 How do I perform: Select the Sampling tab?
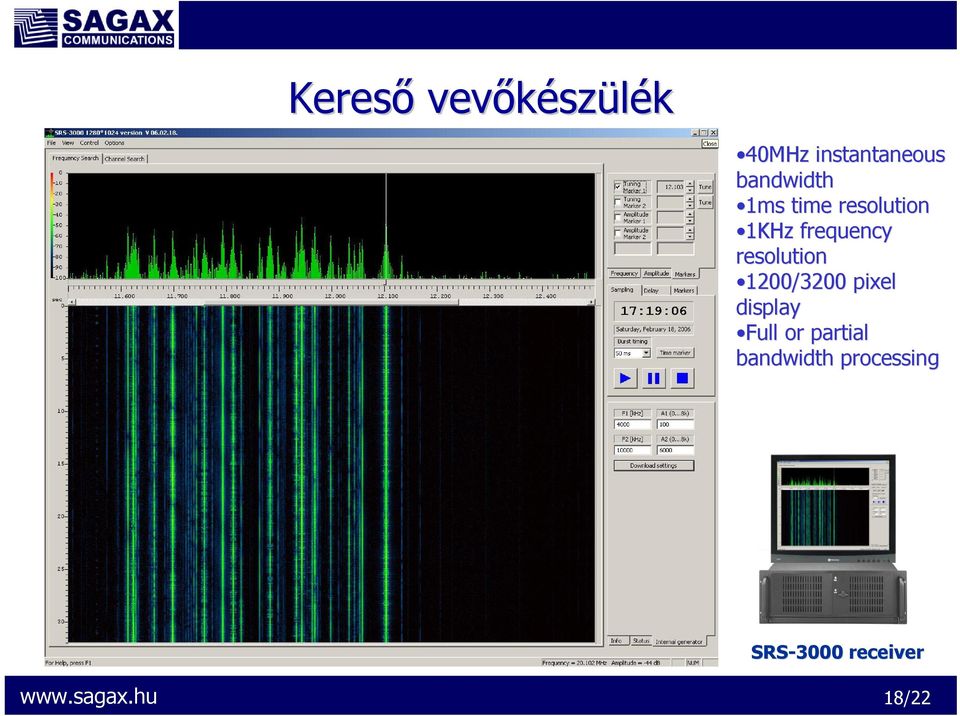coord(623,290)
